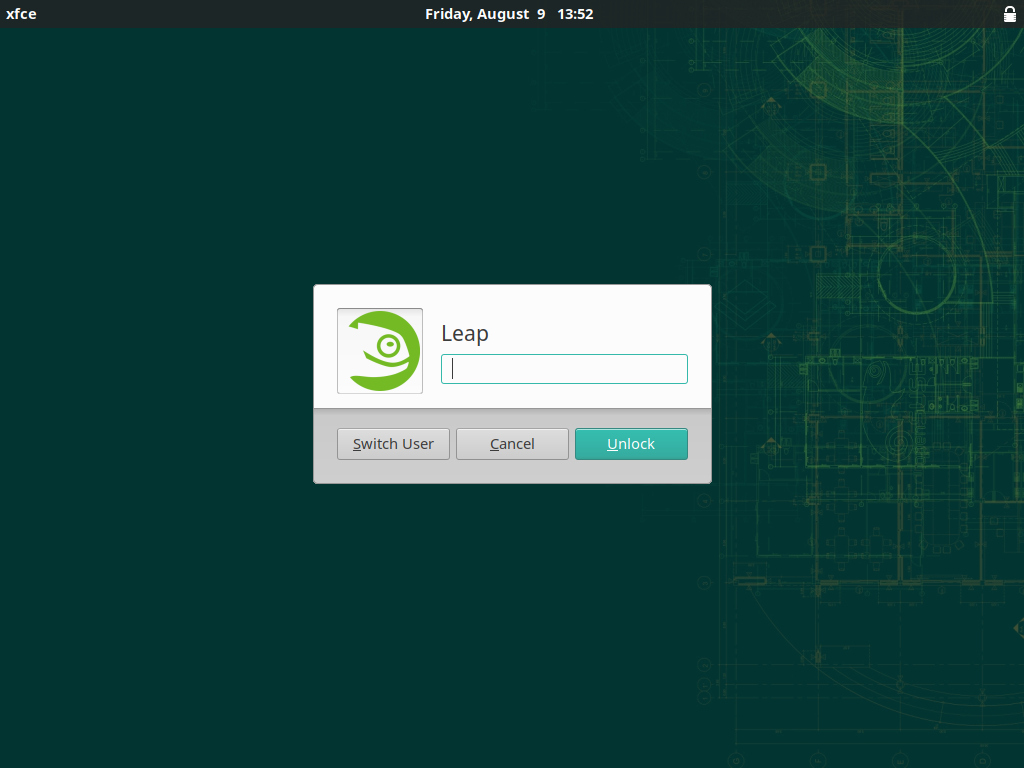Click the plain dark green background at left
Viewport: 1024px width, 768px height.
[150, 400]
